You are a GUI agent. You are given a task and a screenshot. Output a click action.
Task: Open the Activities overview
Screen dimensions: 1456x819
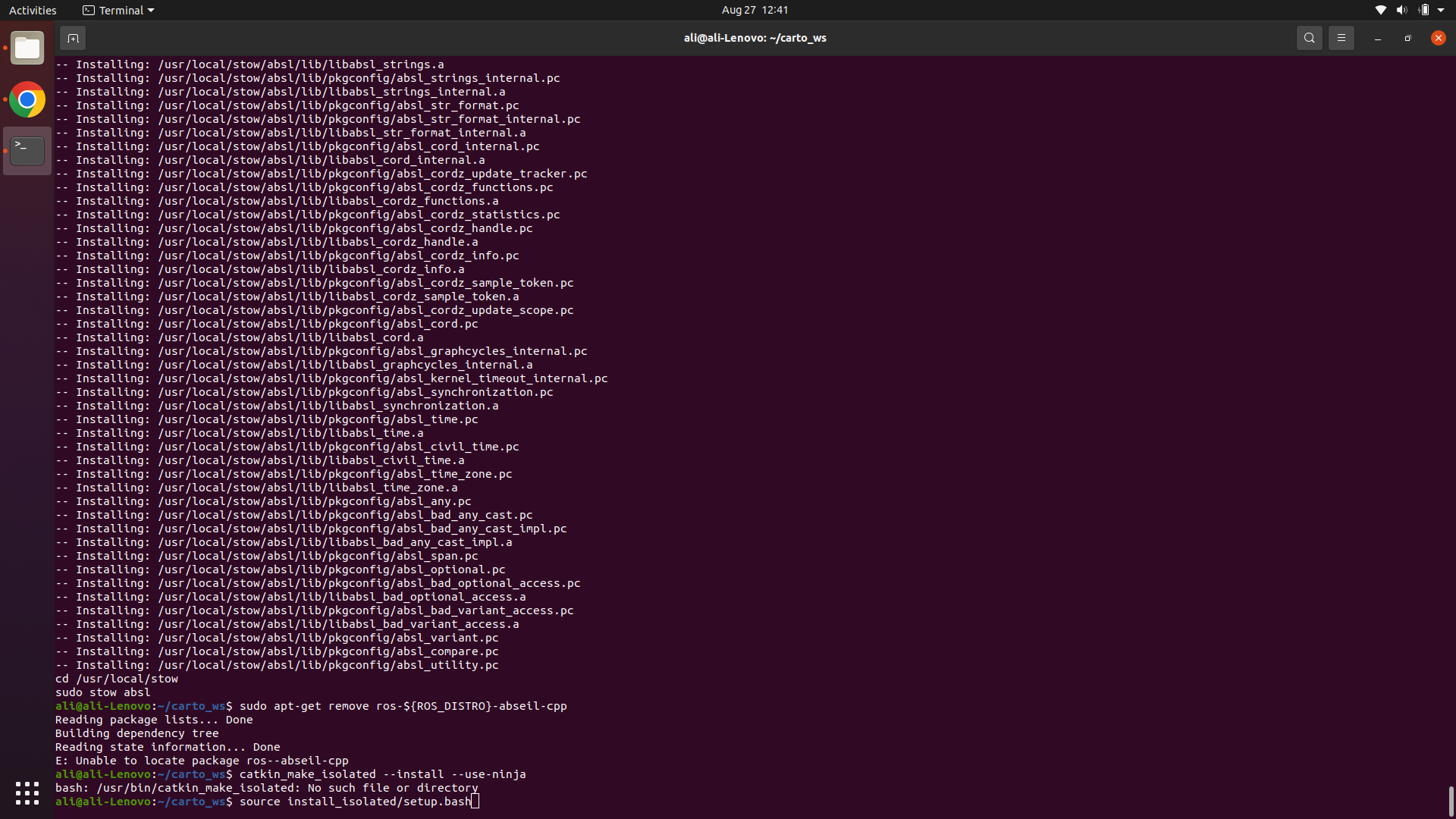point(33,10)
